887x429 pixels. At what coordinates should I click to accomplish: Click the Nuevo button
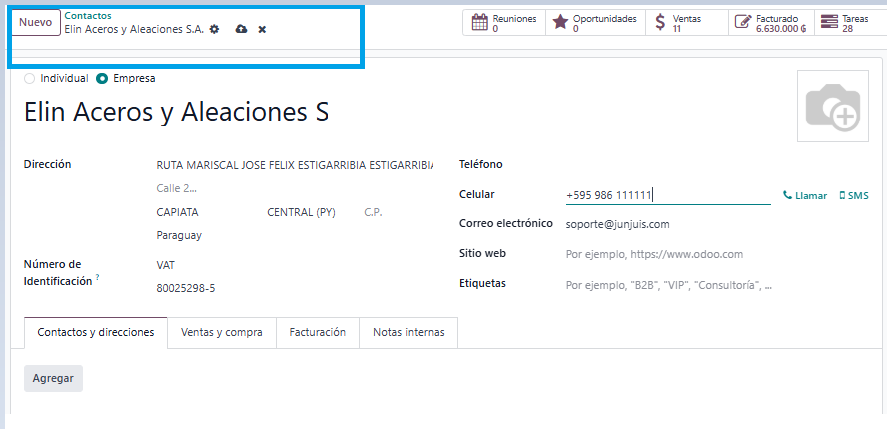click(36, 23)
